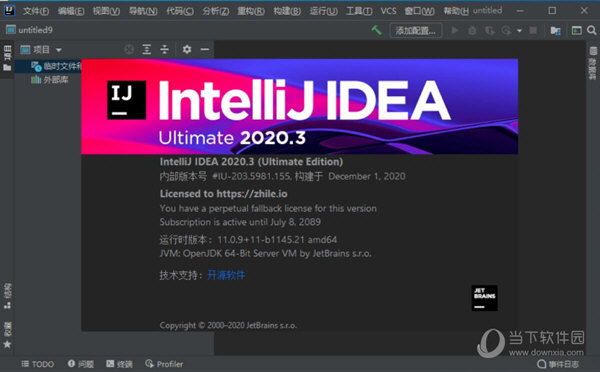Open Search Everywhere magnifier icon

(592, 30)
